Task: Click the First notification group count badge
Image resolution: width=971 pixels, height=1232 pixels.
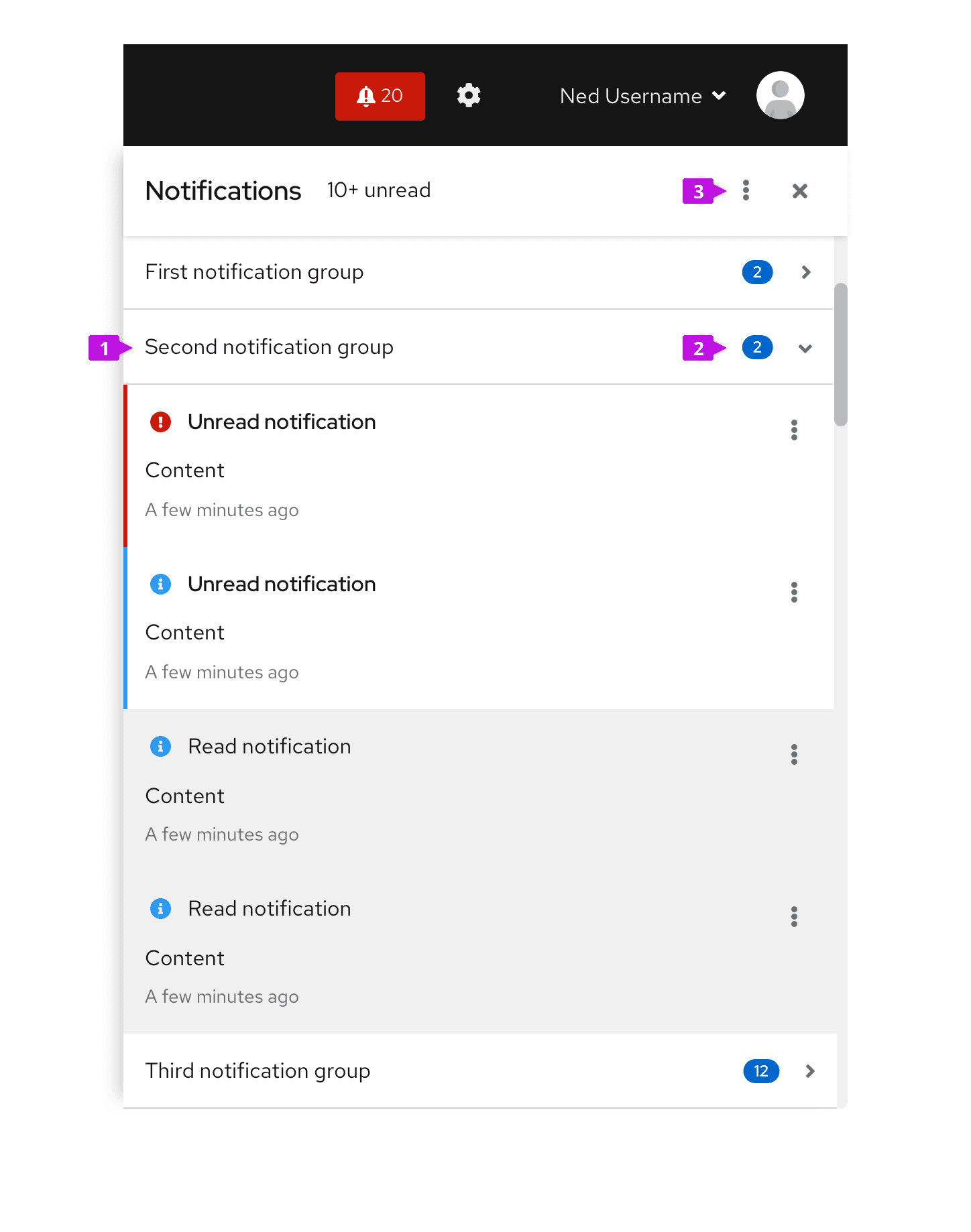Action: click(757, 272)
